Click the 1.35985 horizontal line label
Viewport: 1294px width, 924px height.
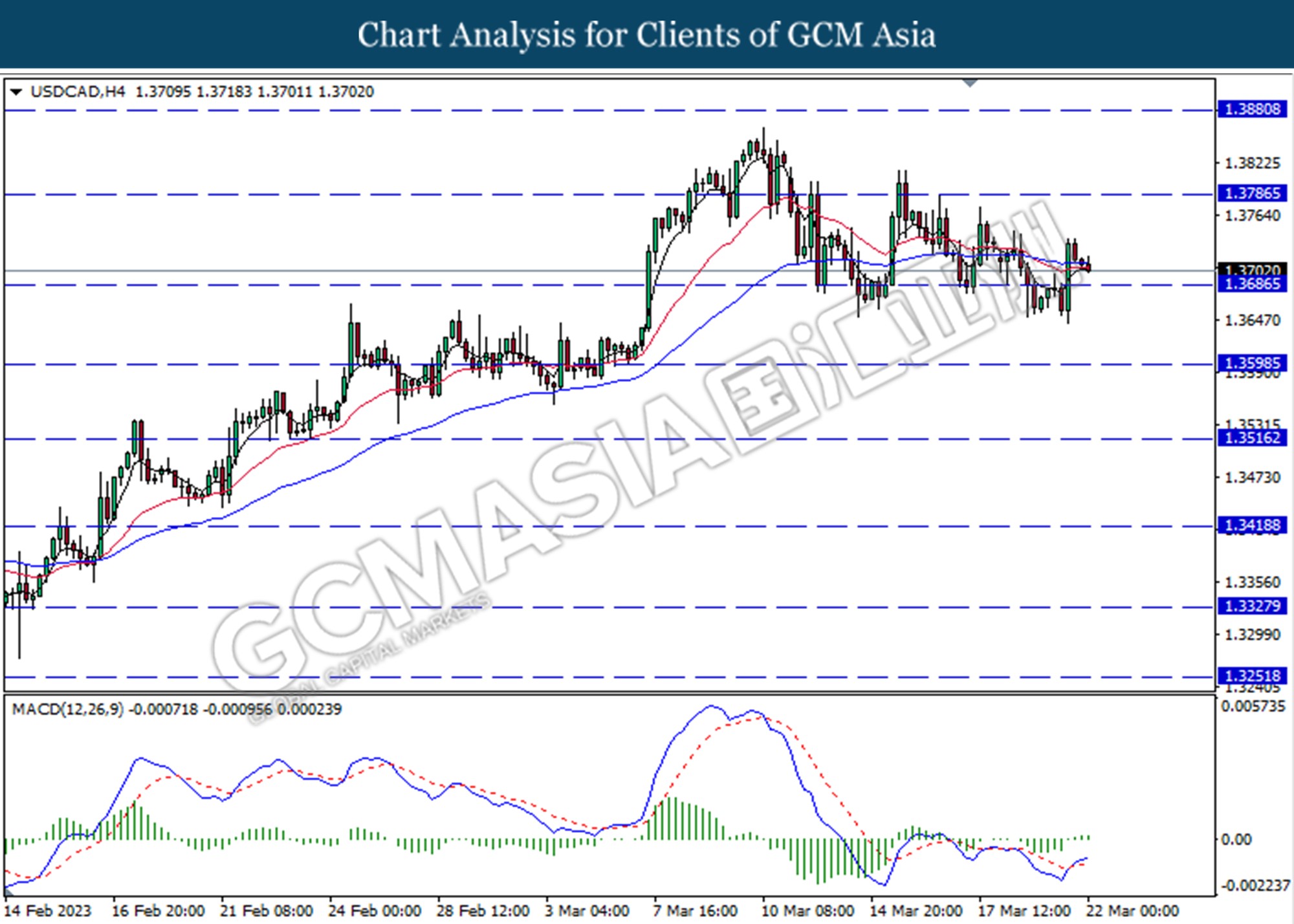point(1252,363)
